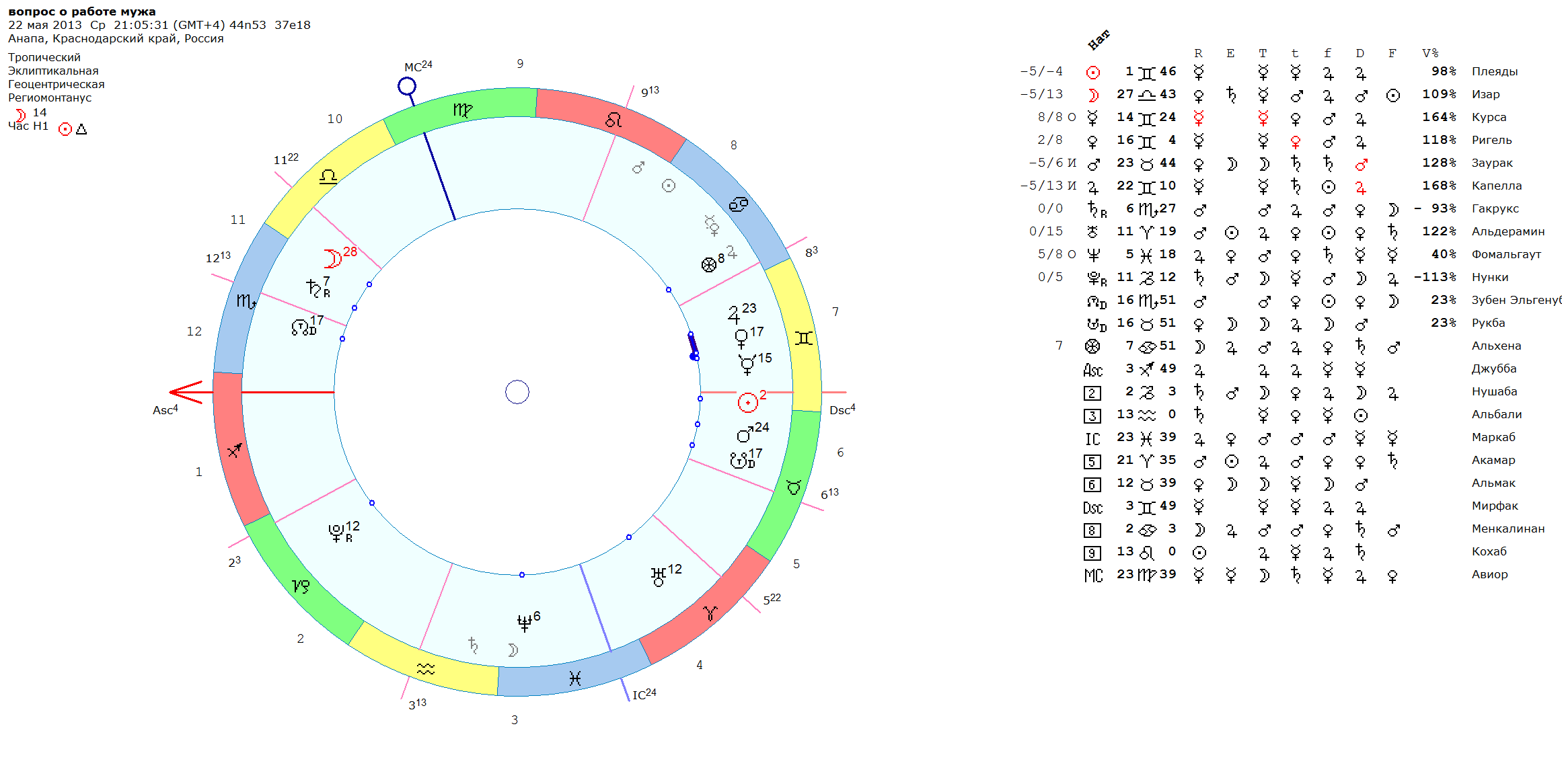This screenshot has width=1562, height=784.
Task: Click the Leo sign on red segment
Action: (x=613, y=120)
